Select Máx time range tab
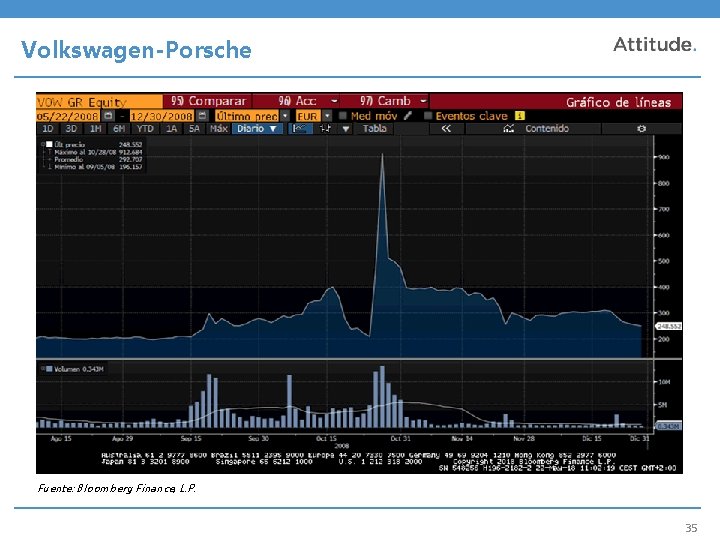This screenshot has height=540, width=720. pos(219,129)
